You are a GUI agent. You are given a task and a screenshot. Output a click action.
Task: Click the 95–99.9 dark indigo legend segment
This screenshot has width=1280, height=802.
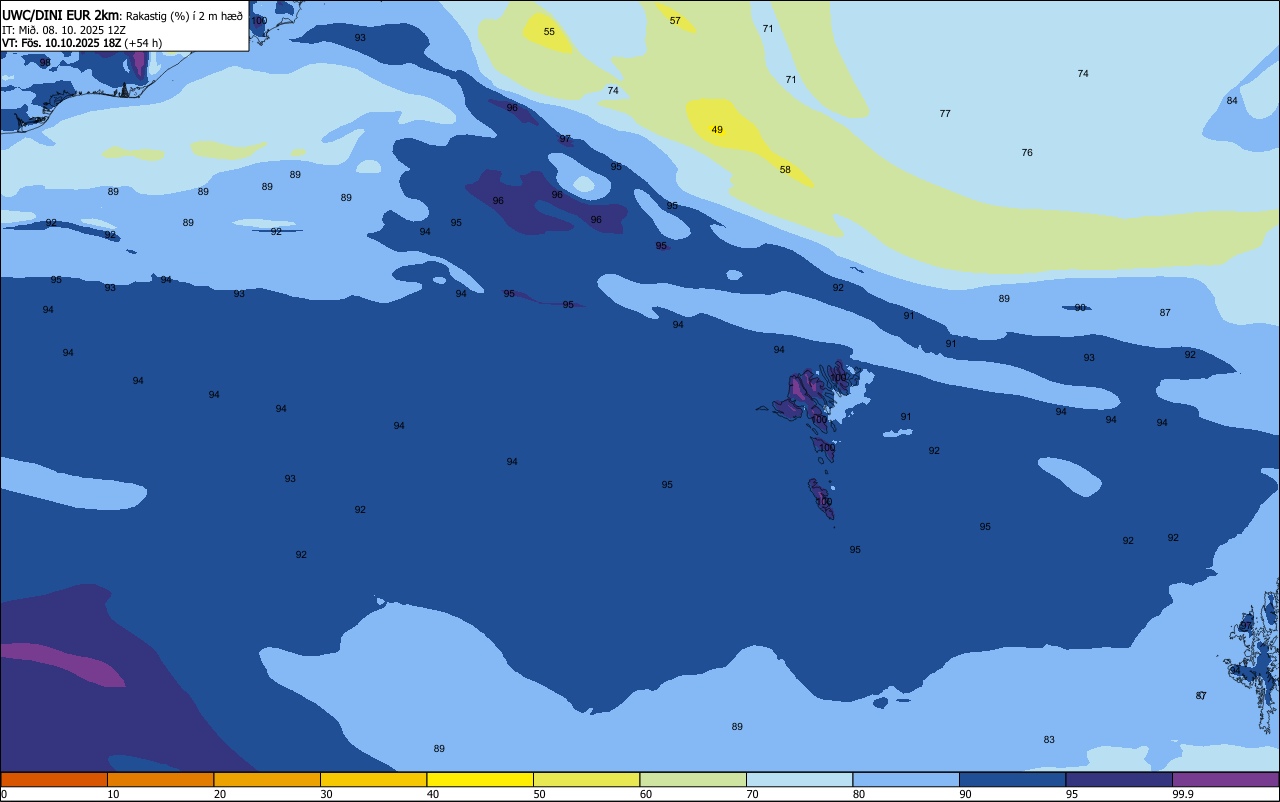tap(1119, 779)
